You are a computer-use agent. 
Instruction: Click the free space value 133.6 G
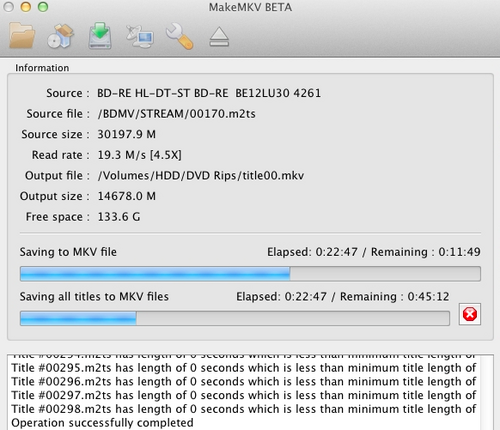coord(119,217)
